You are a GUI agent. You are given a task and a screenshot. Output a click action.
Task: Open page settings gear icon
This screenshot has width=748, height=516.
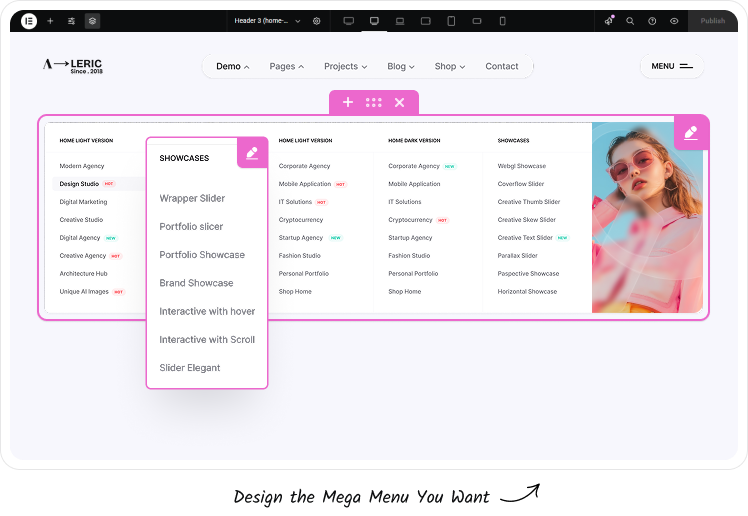[317, 20]
